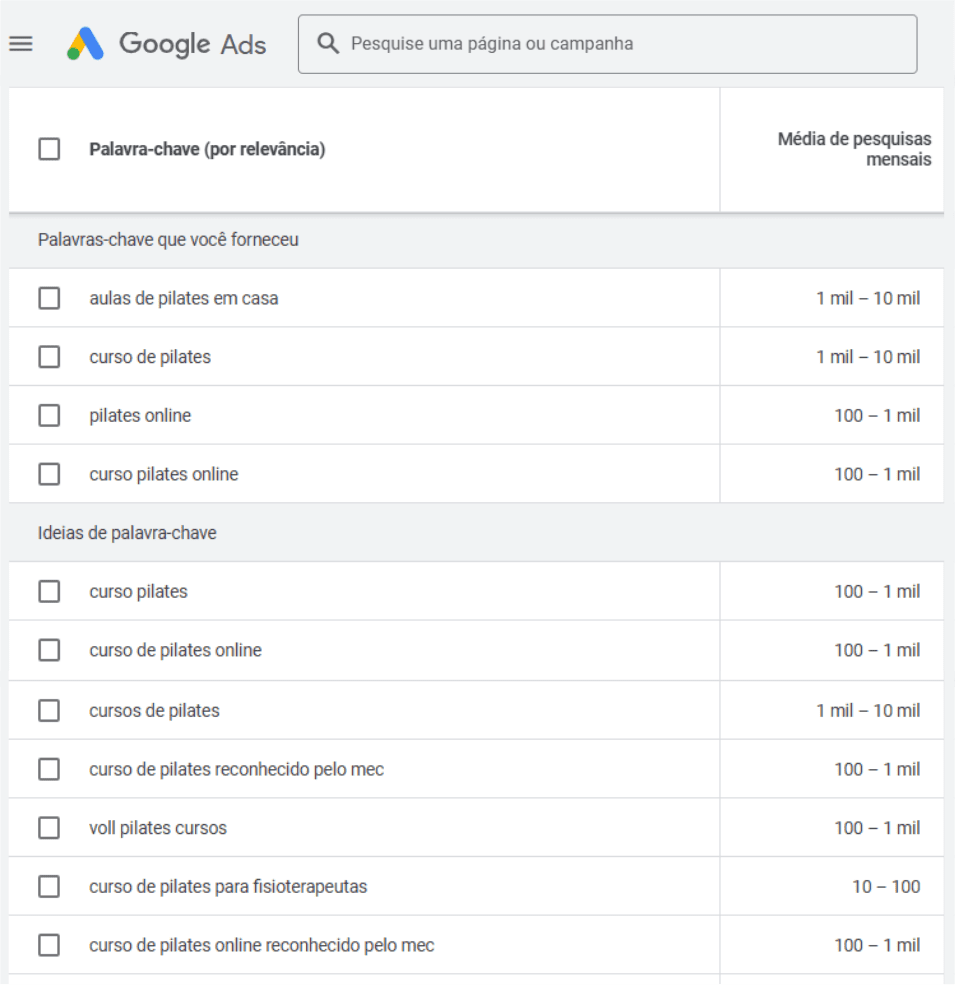
Task: Select 'curso de pilates online reconhecido pelo mec' checkbox
Action: 49,945
